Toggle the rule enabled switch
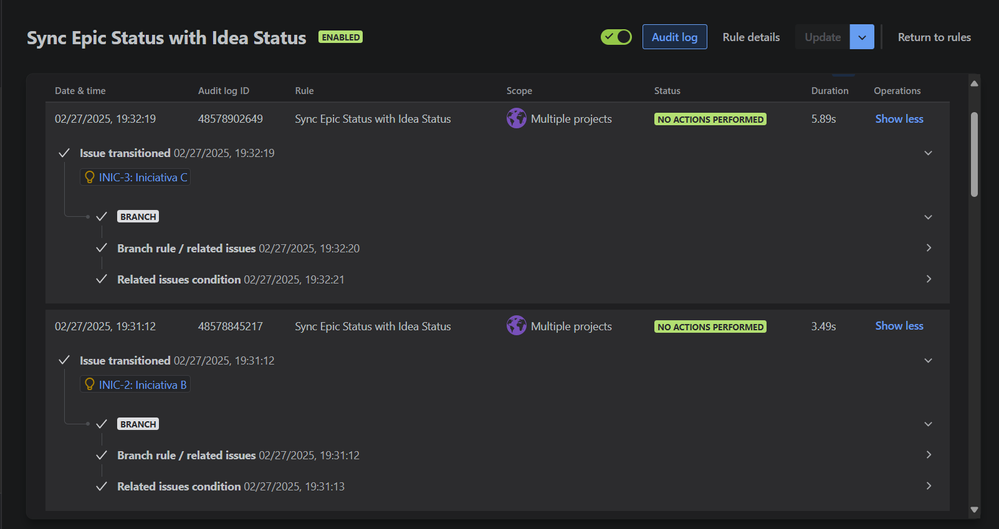Viewport: 999px width, 529px height. point(615,37)
